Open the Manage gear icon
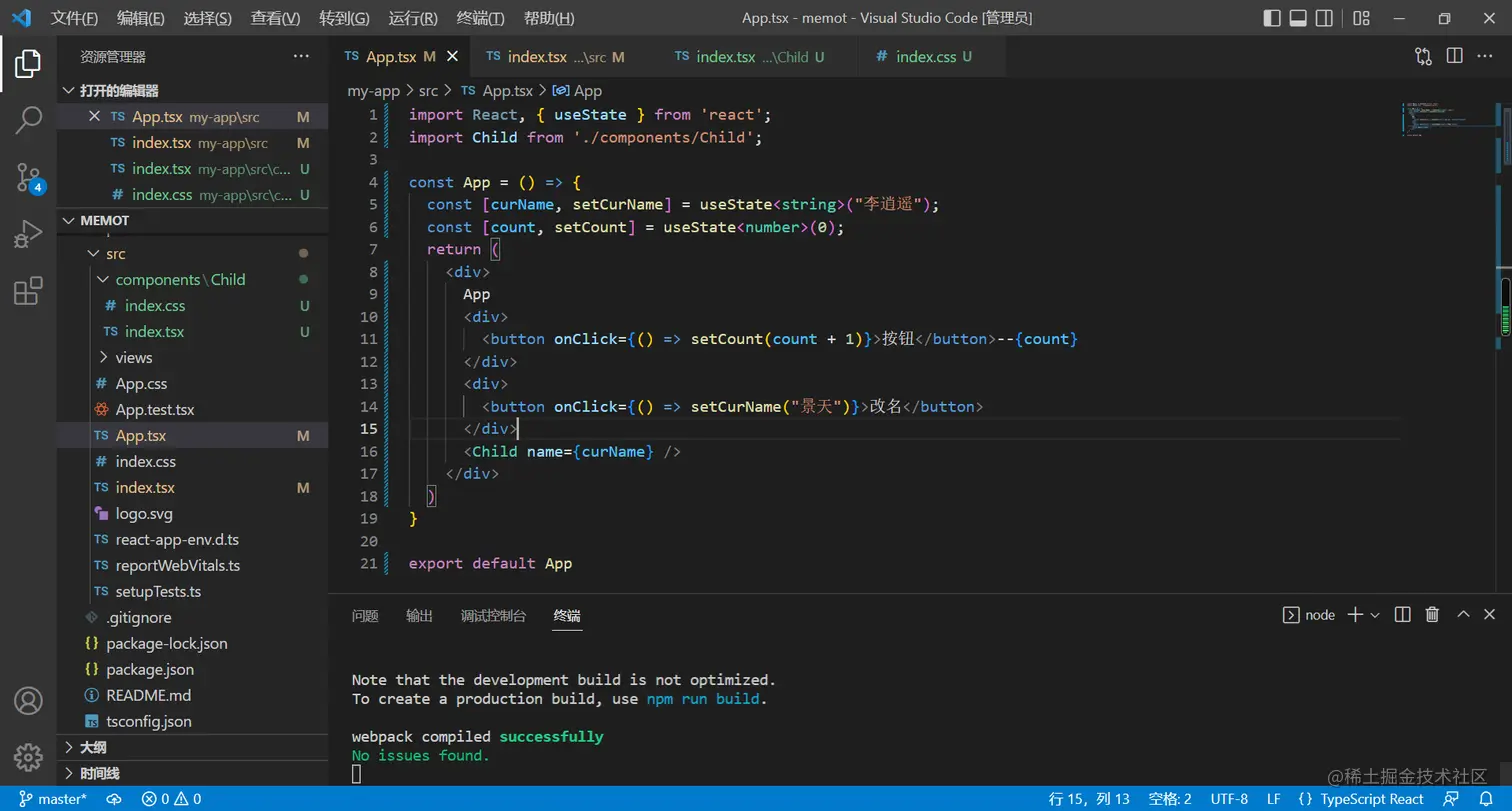The width and height of the screenshot is (1512, 811). tap(28, 757)
